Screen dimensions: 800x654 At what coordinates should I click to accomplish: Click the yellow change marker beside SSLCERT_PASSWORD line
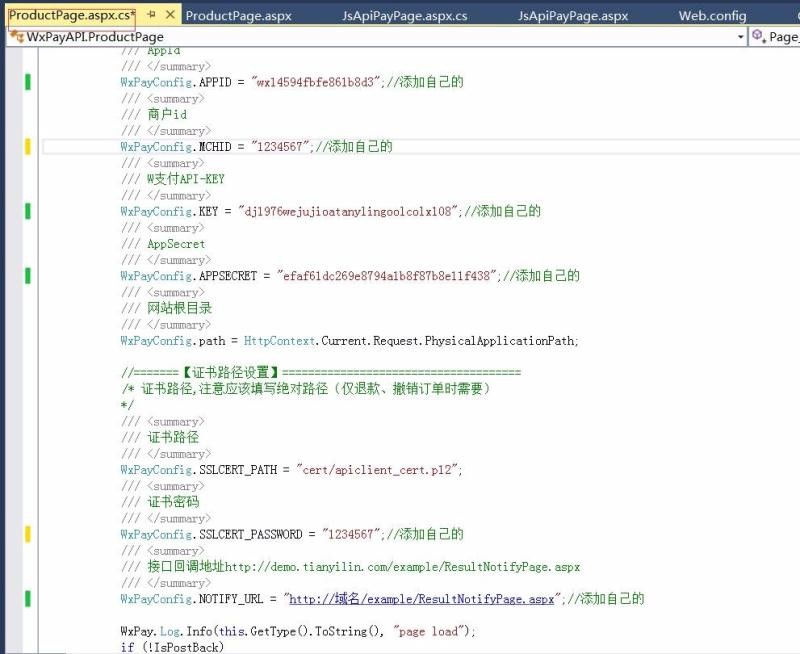(28, 535)
